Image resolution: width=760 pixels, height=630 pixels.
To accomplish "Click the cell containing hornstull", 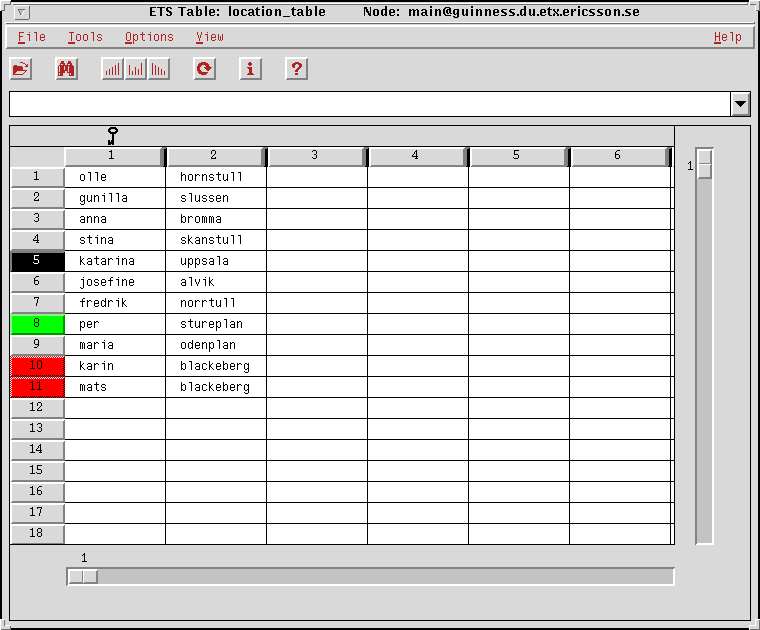I will [x=216, y=177].
